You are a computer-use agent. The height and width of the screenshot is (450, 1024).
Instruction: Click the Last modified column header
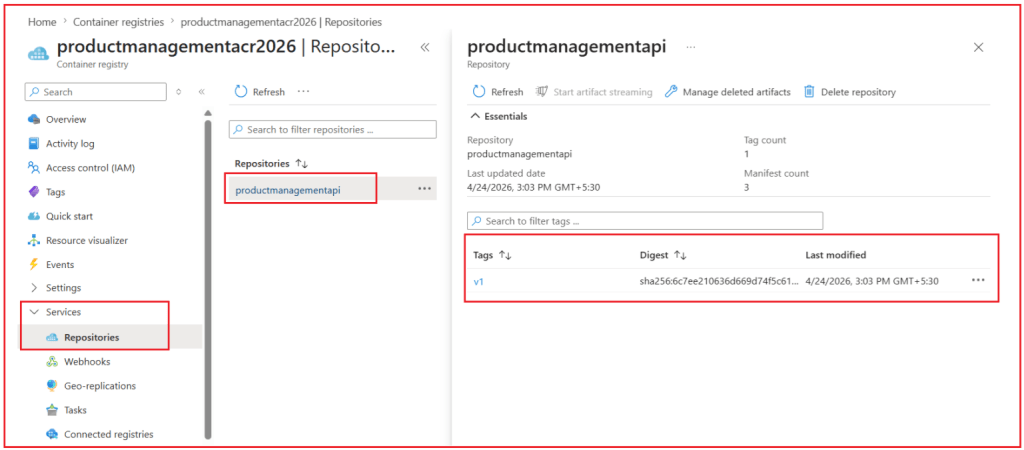tap(836, 255)
